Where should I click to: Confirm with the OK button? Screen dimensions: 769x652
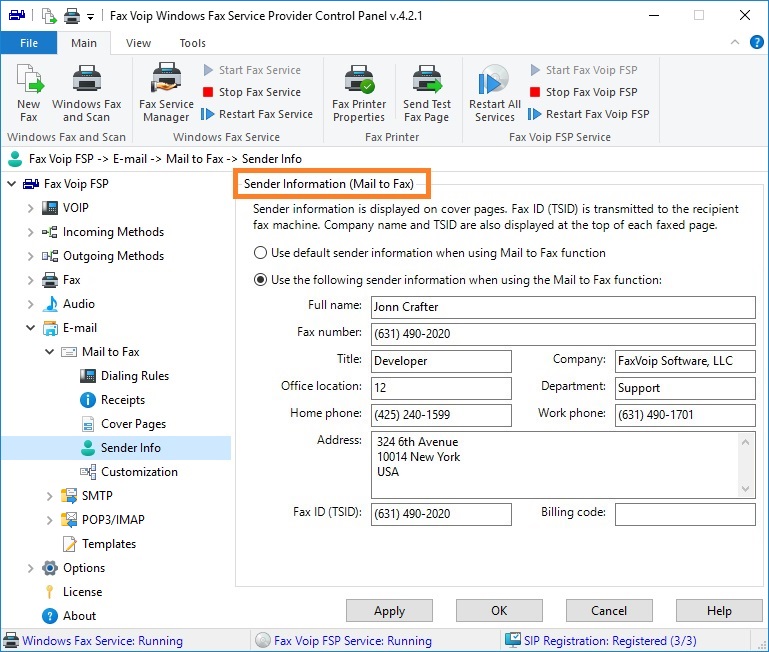coord(499,611)
